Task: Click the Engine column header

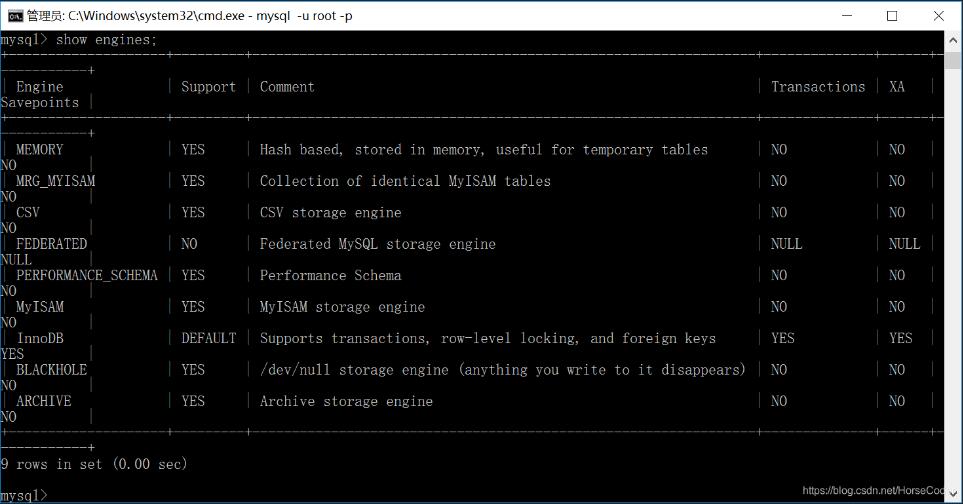Action: (x=40, y=87)
